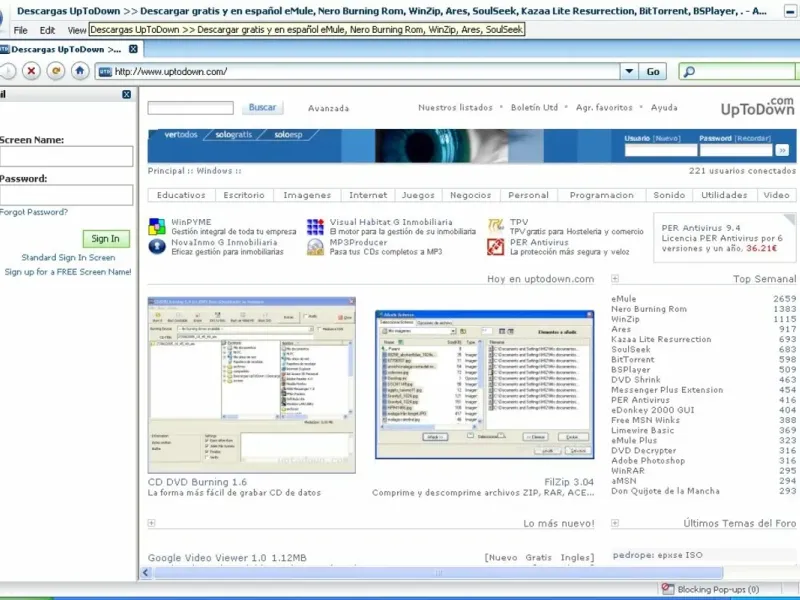Open the File menu
Viewport: 800px width, 600px height.
point(20,30)
